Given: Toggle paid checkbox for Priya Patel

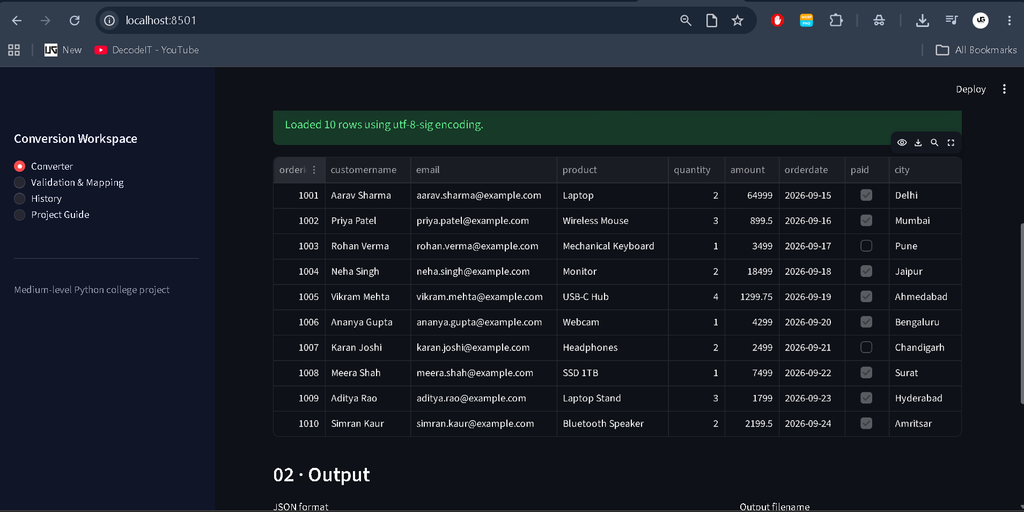Looking at the screenshot, I should (x=866, y=221).
